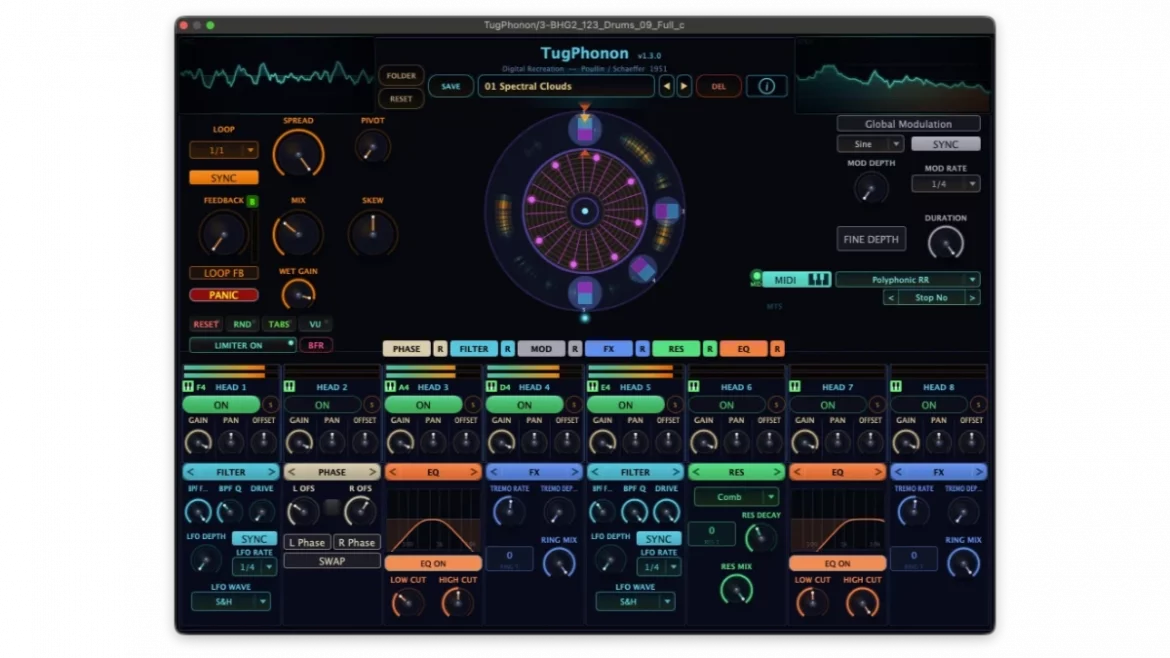Image resolution: width=1170 pixels, height=658 pixels.
Task: Click right arrow on Head 3 EQ selector
Action: pos(473,471)
